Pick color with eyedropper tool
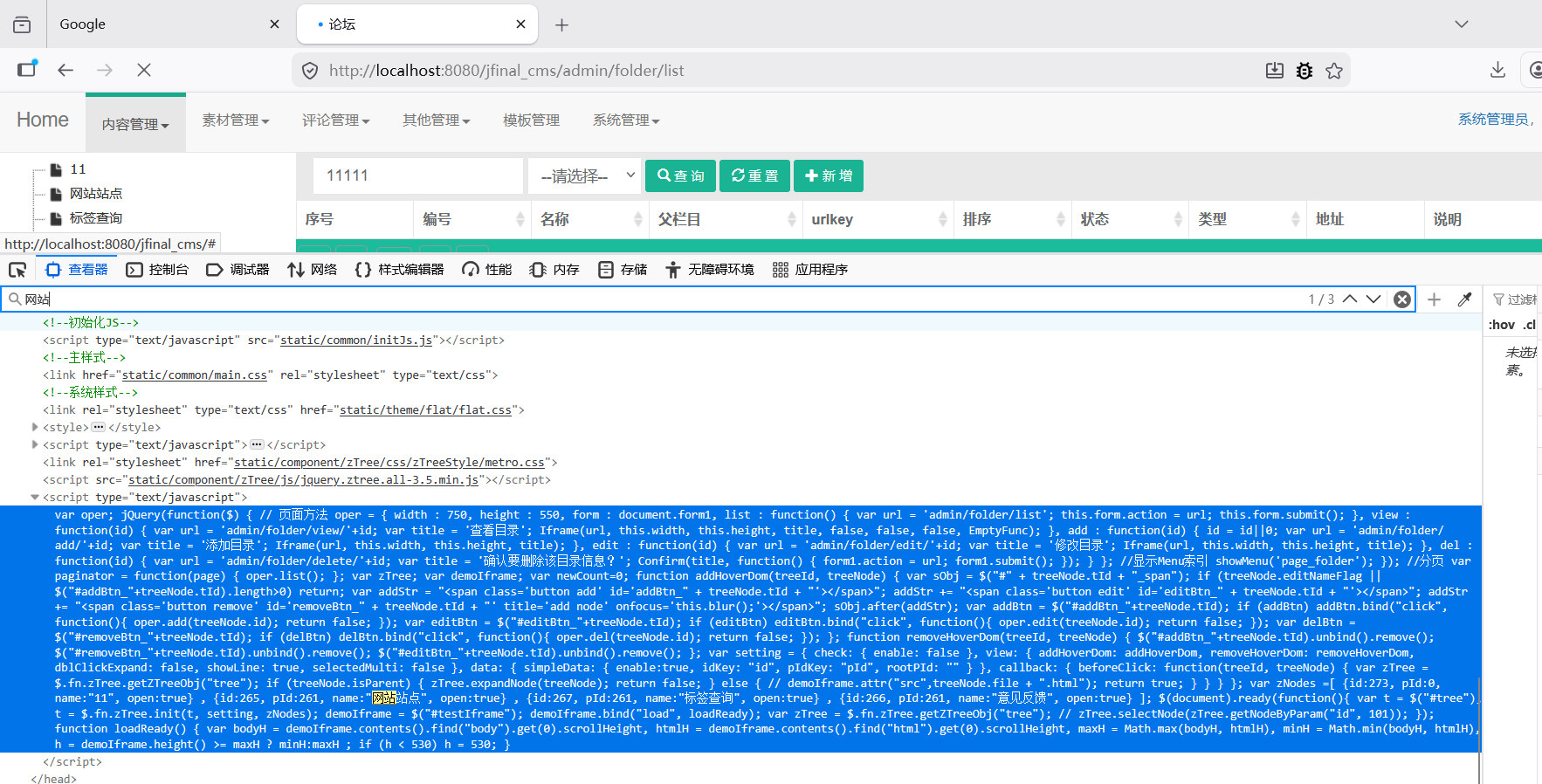This screenshot has width=1542, height=784. coord(1465,299)
